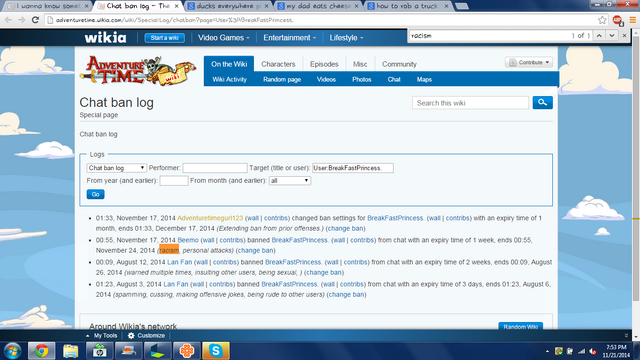Click the blue search magnifier button

[x=542, y=102]
